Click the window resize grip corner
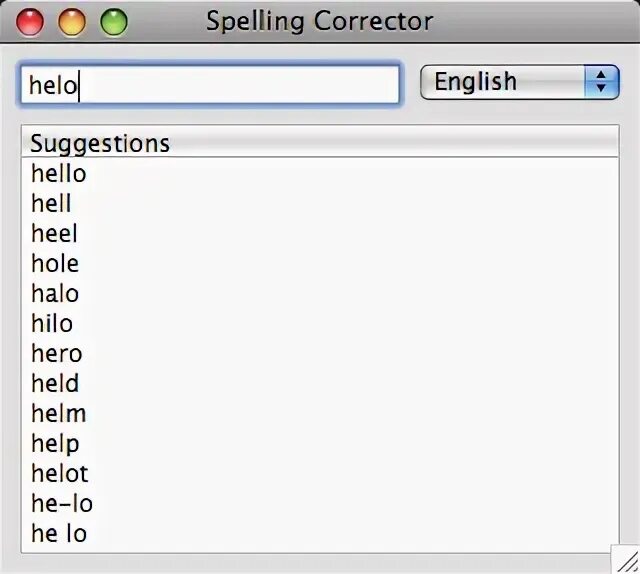Screen dimensions: 640x574 pos(627,561)
